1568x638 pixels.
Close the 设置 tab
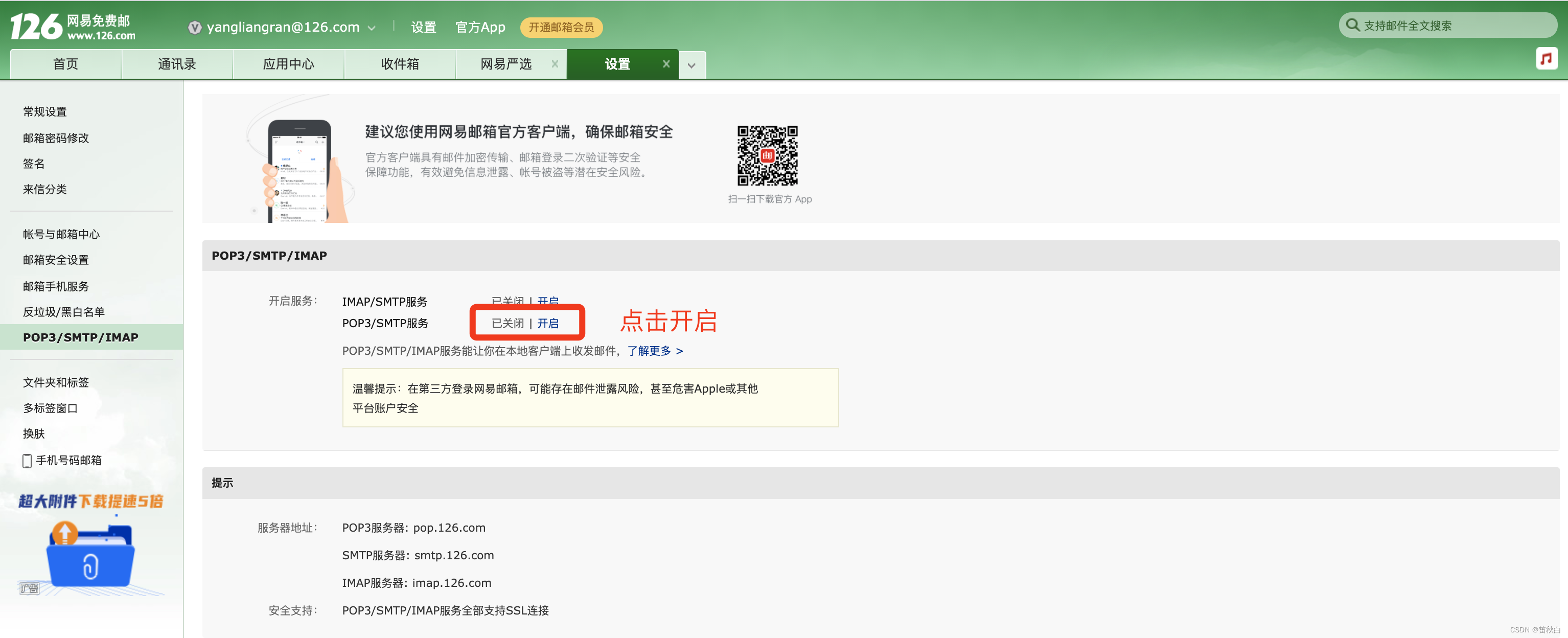point(666,64)
